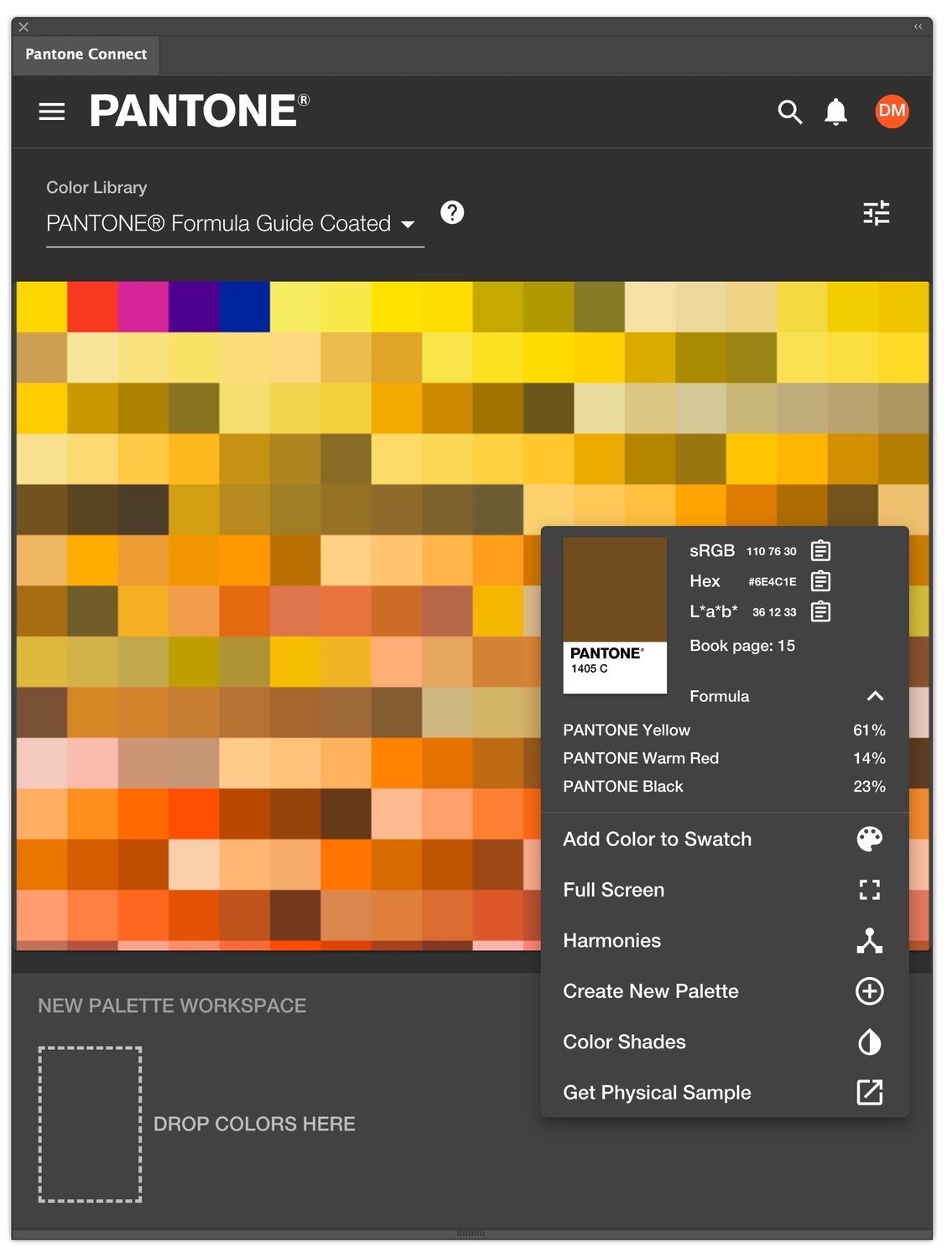952x1258 pixels.
Task: Copy the sRGB value to clipboard
Action: pos(821,551)
